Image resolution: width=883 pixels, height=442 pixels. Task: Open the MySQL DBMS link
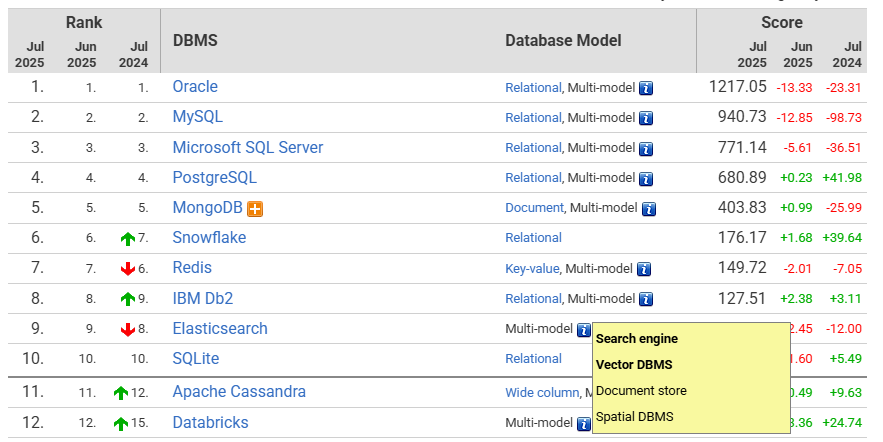click(x=198, y=117)
